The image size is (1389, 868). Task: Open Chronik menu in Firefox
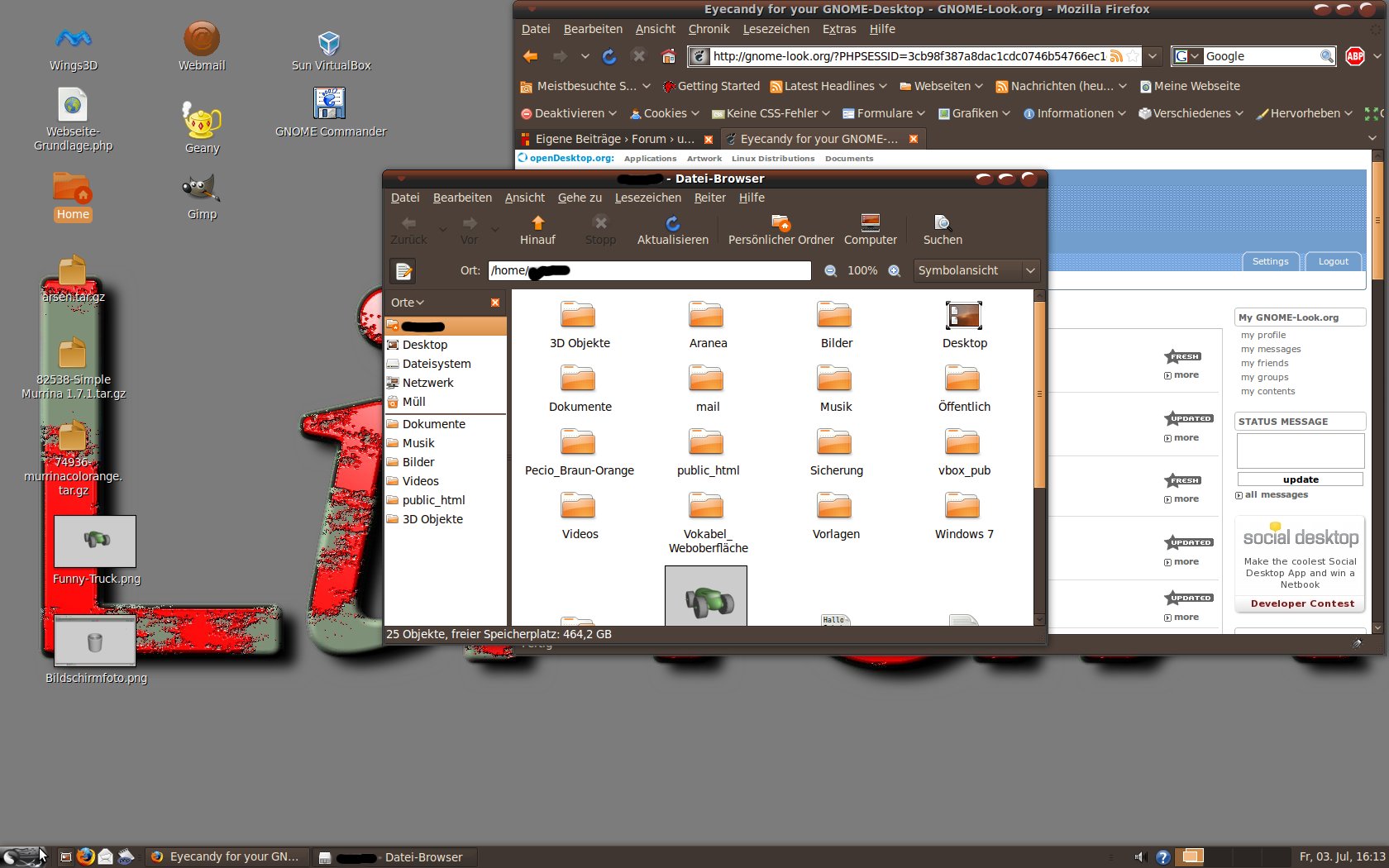(x=709, y=29)
